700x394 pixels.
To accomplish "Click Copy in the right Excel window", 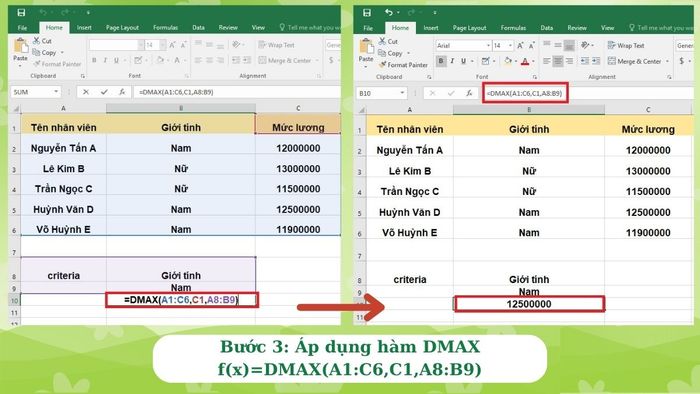I will (391, 53).
